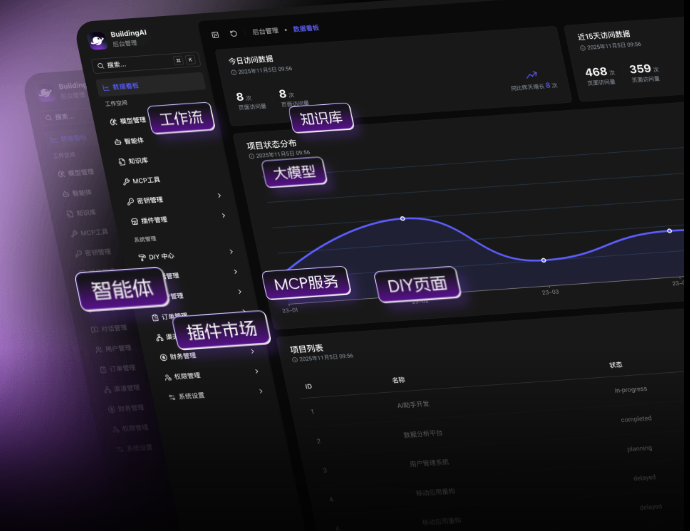The height and width of the screenshot is (531, 690).
Task: Select 数据看板 in the front sidebar
Action: click(151, 84)
